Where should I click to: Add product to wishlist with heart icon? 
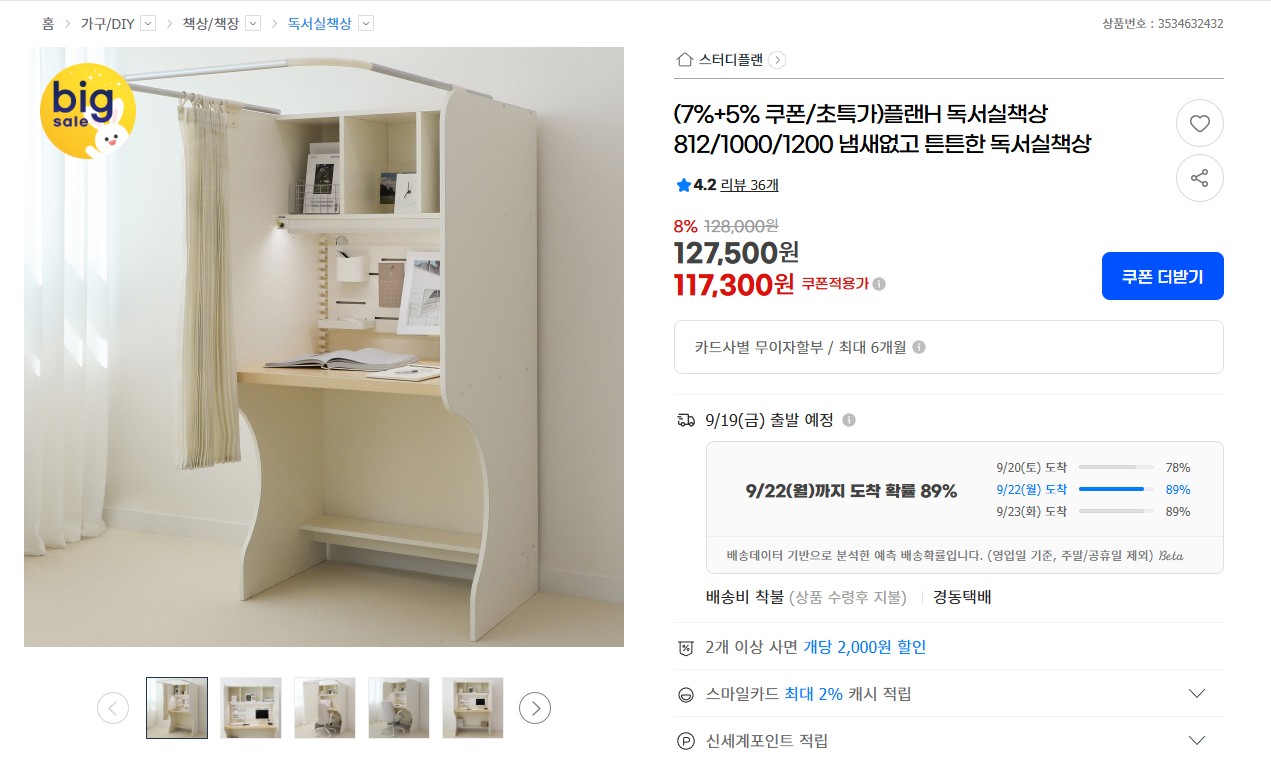click(1199, 124)
